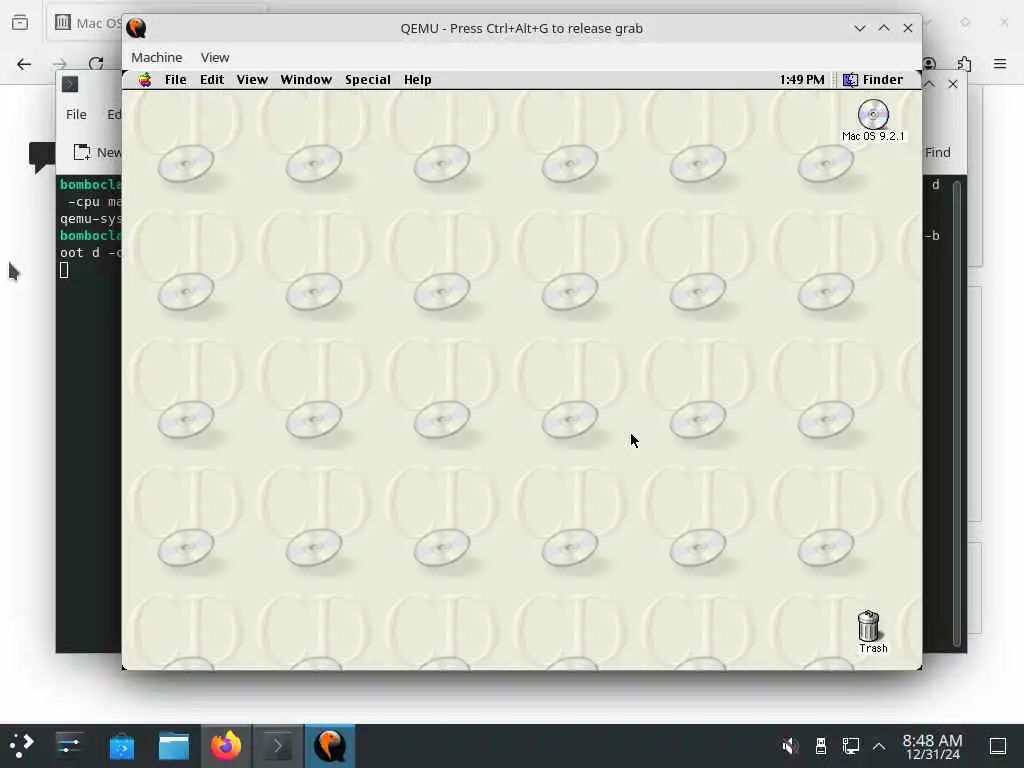
Task: Click the terminal app icon in title bar
Action: click(x=70, y=84)
